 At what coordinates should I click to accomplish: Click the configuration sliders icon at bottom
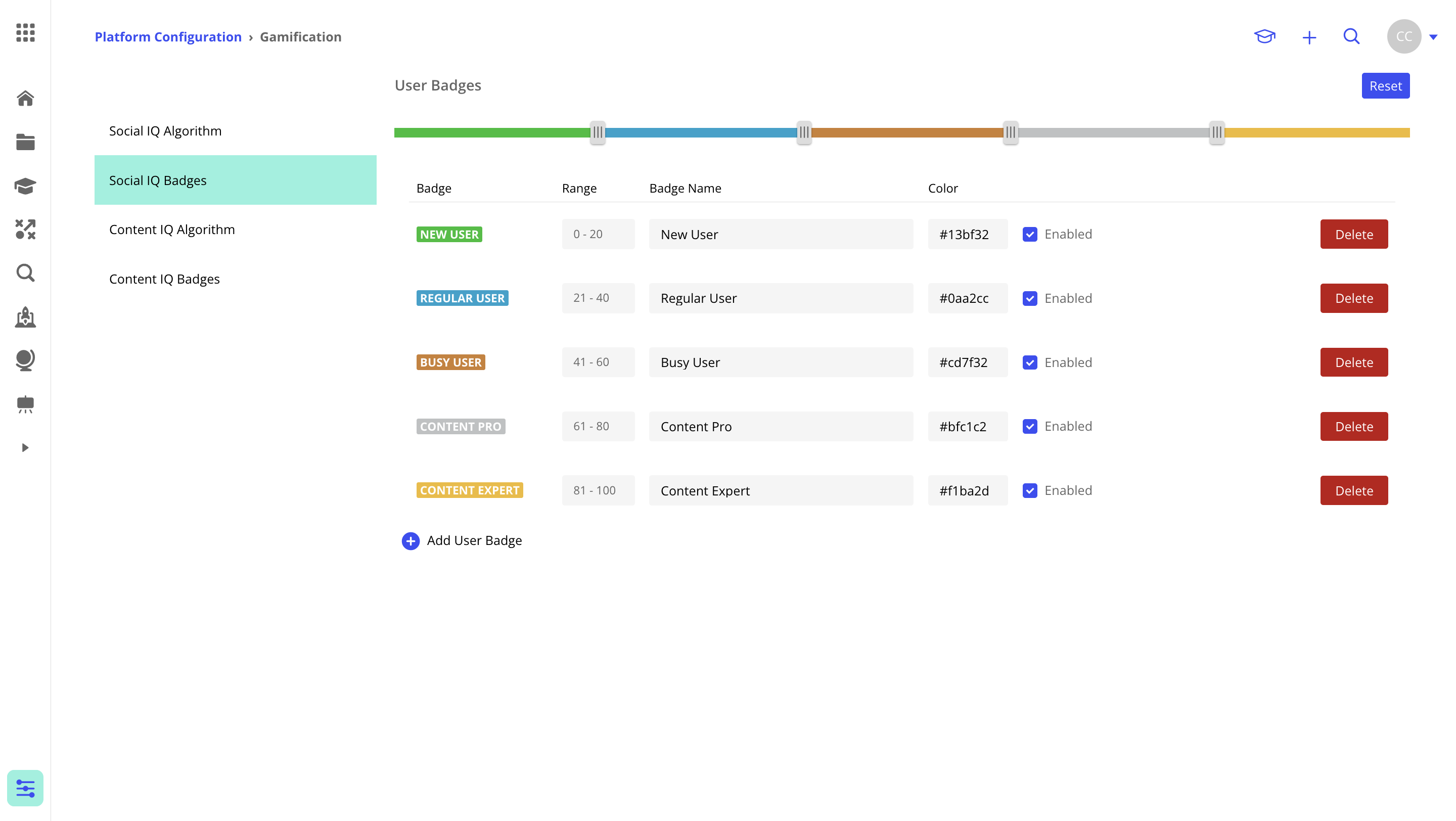point(25,788)
